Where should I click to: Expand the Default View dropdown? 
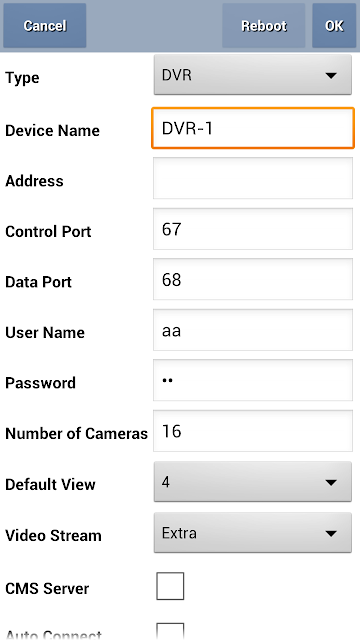tap(253, 482)
